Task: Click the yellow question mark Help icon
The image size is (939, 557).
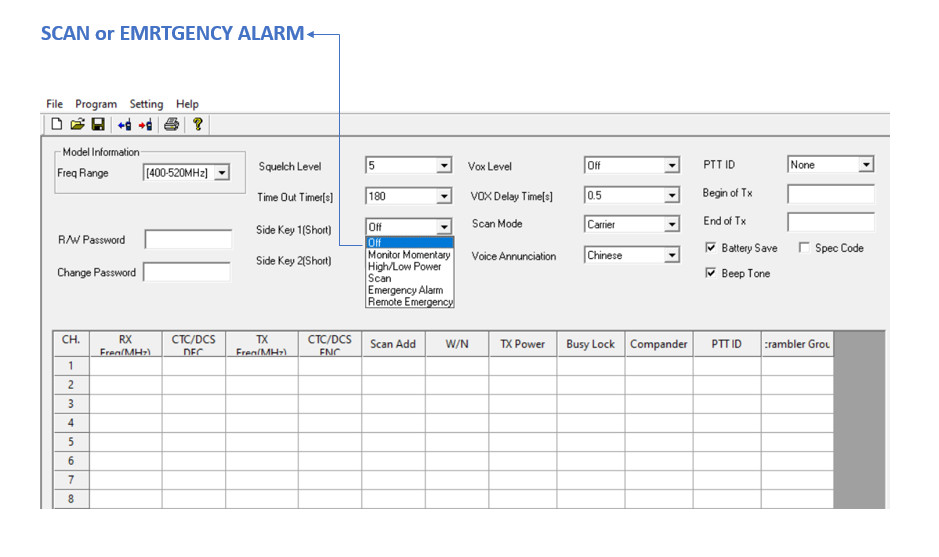Action: pos(198,125)
